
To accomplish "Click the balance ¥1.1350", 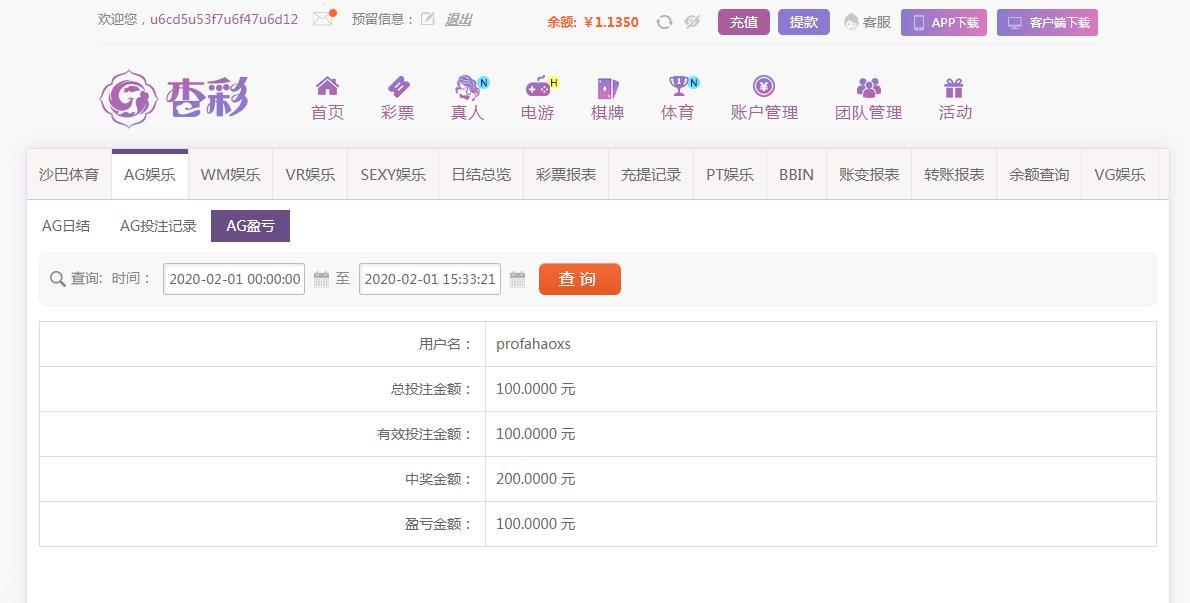I will pyautogui.click(x=611, y=22).
